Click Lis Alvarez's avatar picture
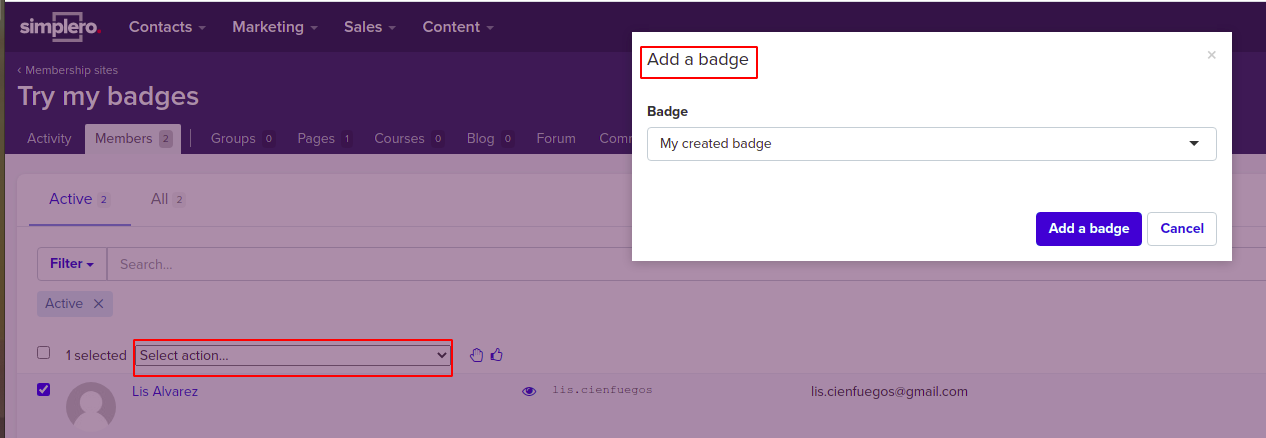The height and width of the screenshot is (438, 1266). click(x=91, y=408)
